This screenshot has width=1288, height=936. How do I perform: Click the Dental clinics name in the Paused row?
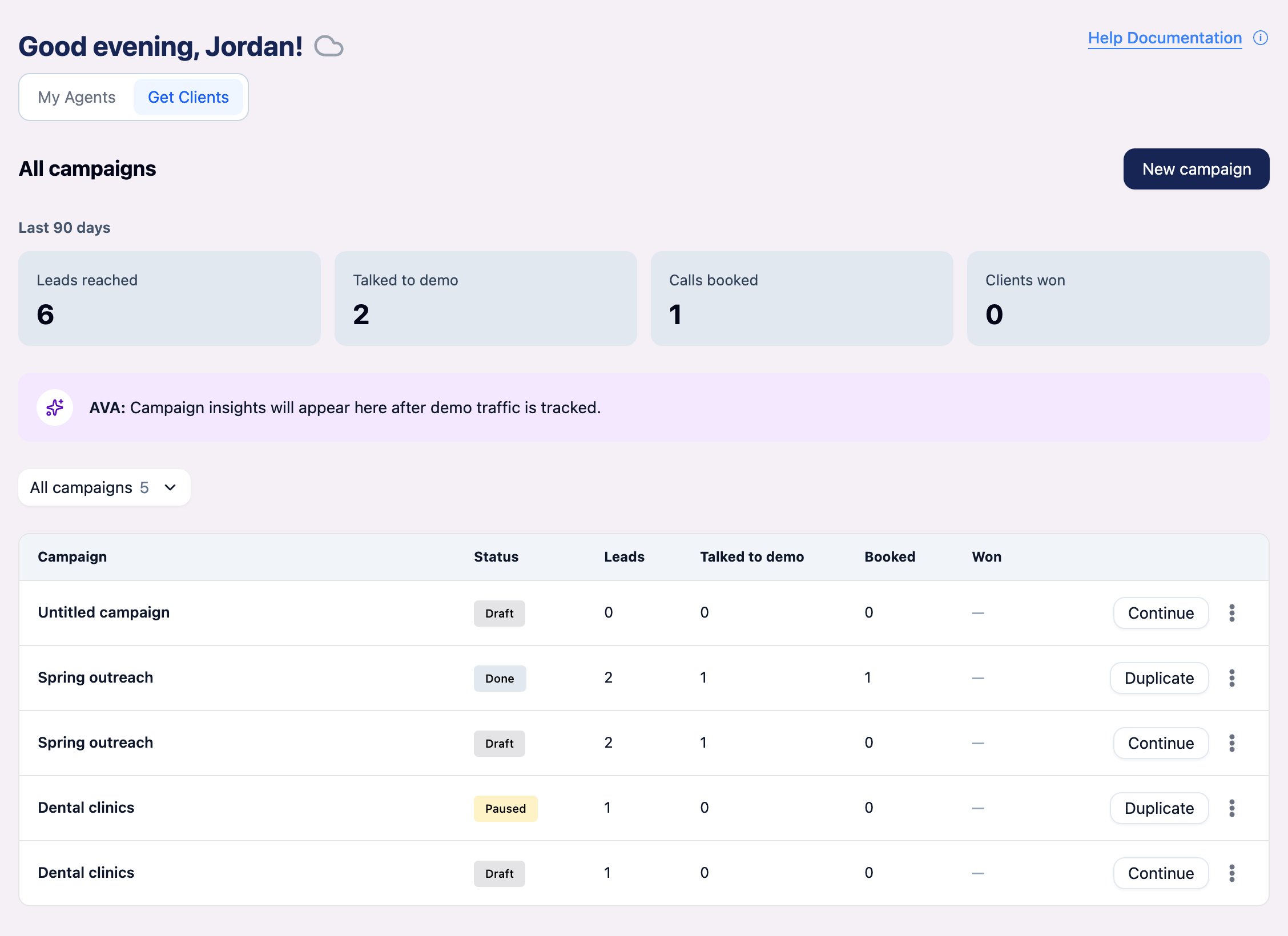pos(86,808)
